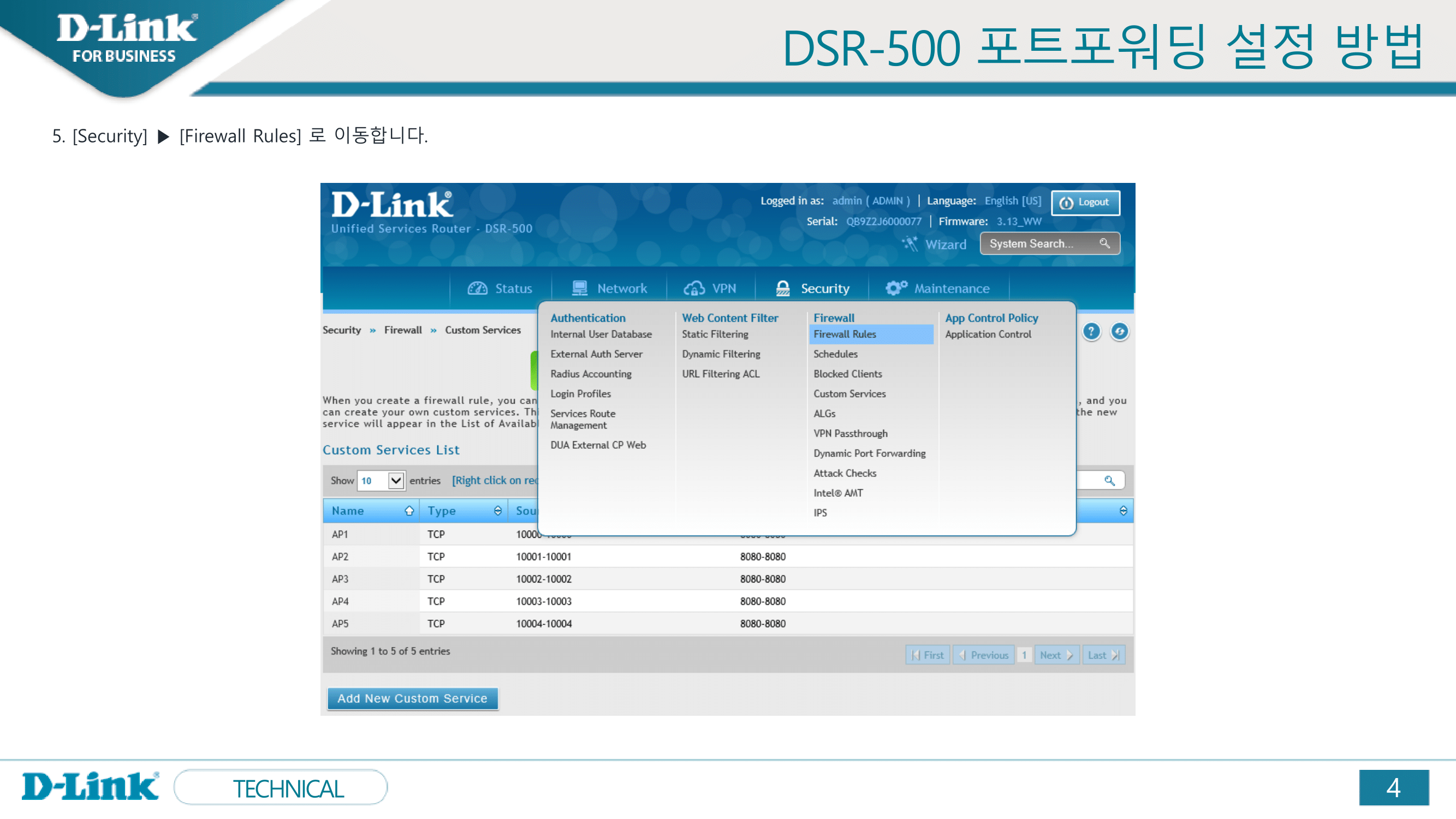This screenshot has height=819, width=1456.
Task: Sort table by Name column arrow
Action: 409,511
